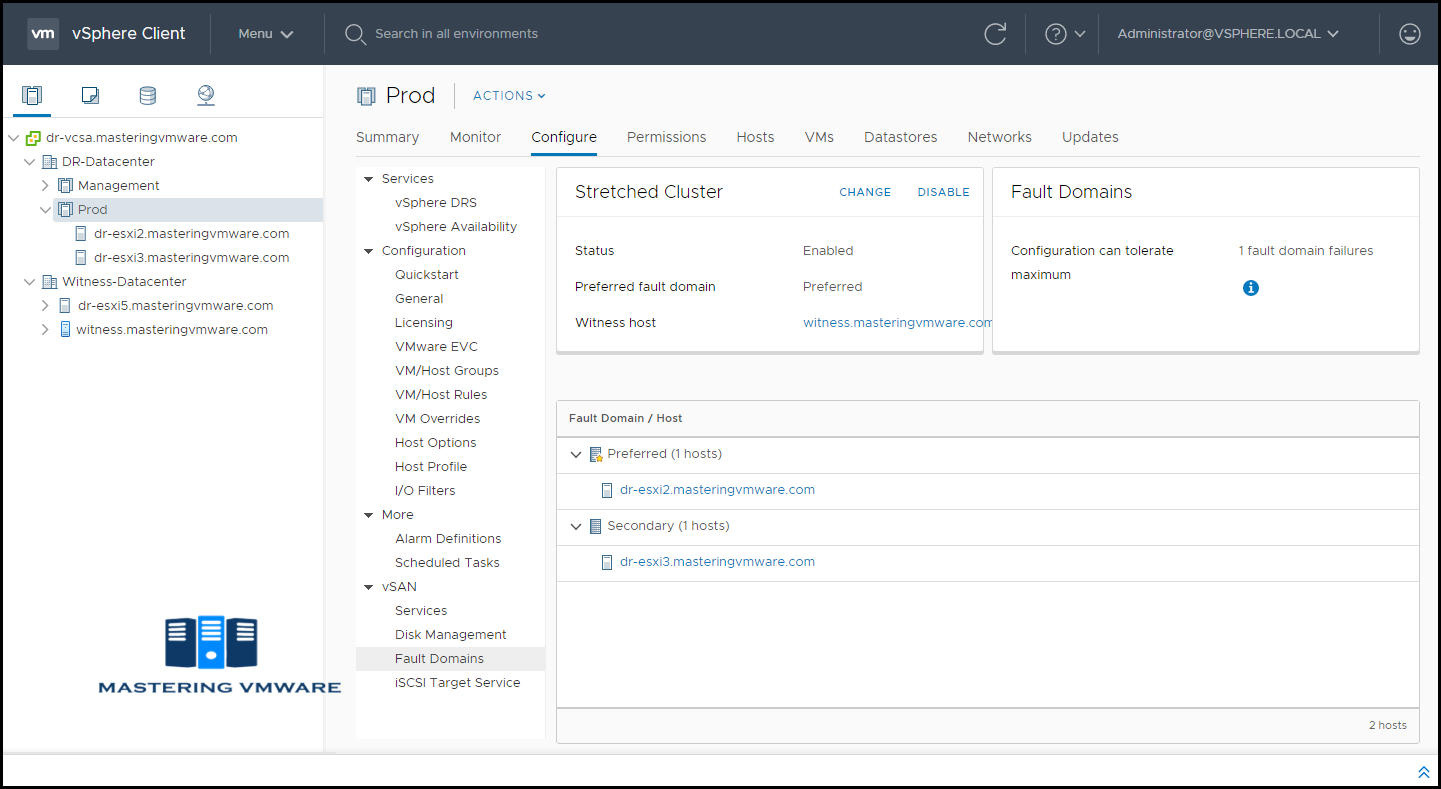The height and width of the screenshot is (789, 1441).
Task: Select vSphere DRS in settings list
Action: 436,203
